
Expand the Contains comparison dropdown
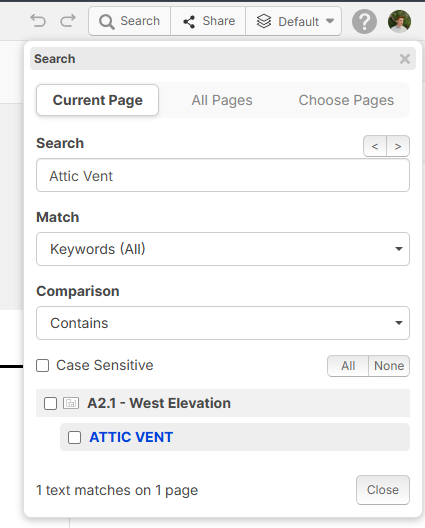223,323
